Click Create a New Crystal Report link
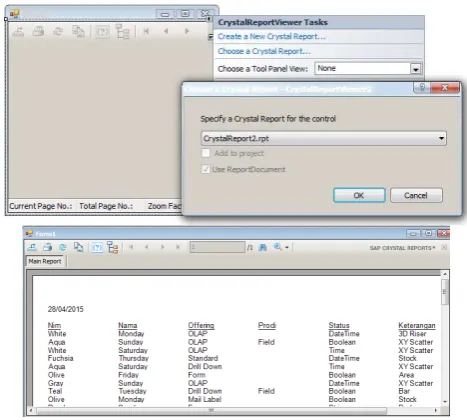This screenshot has width=467, height=420. pos(271,36)
